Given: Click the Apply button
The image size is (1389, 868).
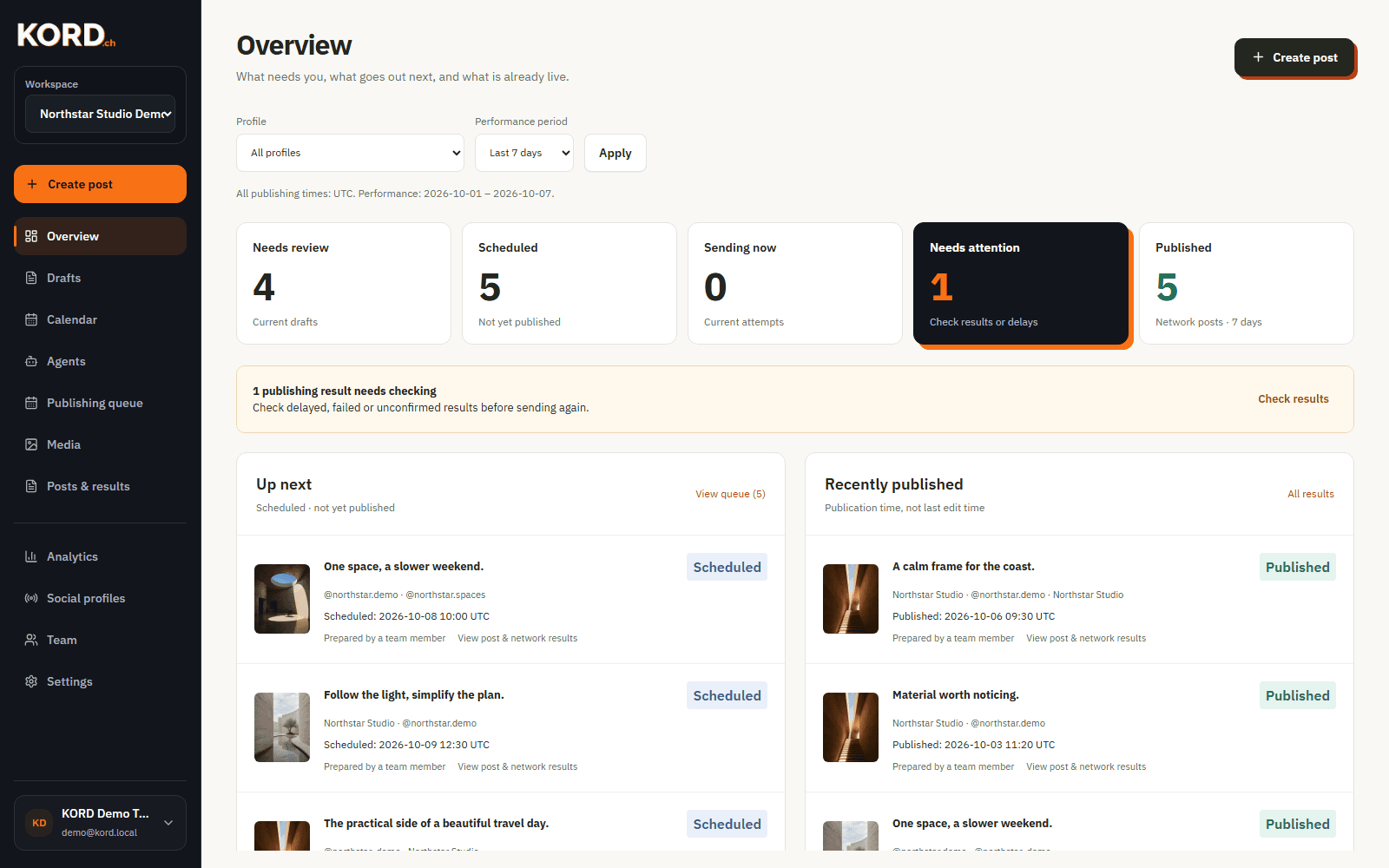Looking at the screenshot, I should tap(616, 153).
